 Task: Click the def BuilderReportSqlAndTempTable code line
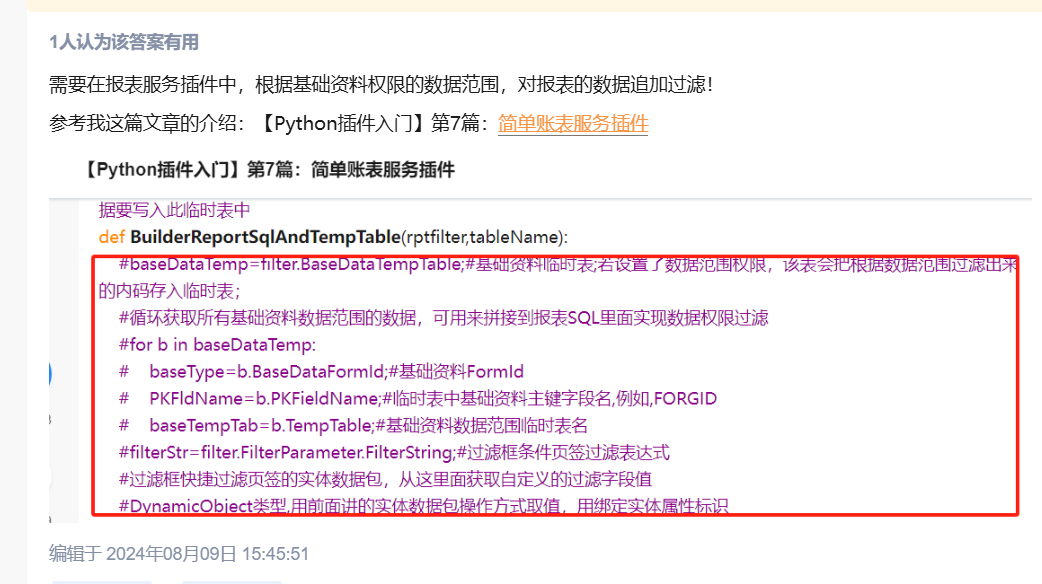(x=333, y=237)
